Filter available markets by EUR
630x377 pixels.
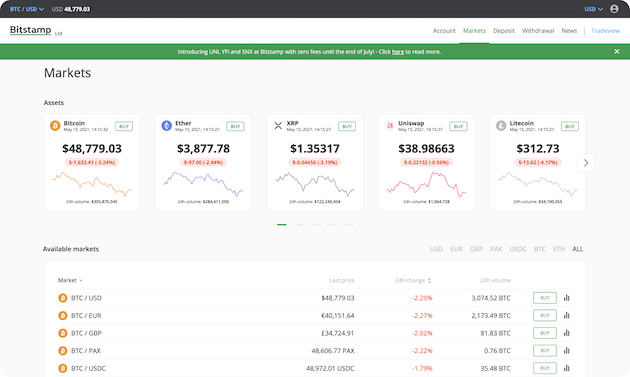[456, 249]
